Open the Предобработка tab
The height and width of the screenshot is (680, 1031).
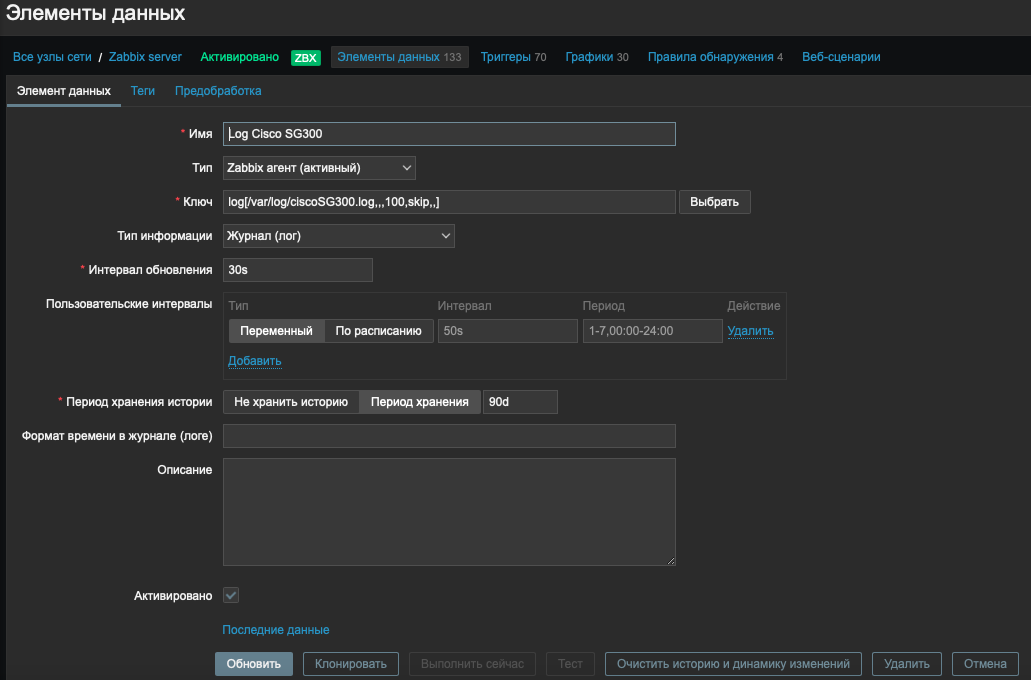coord(218,90)
